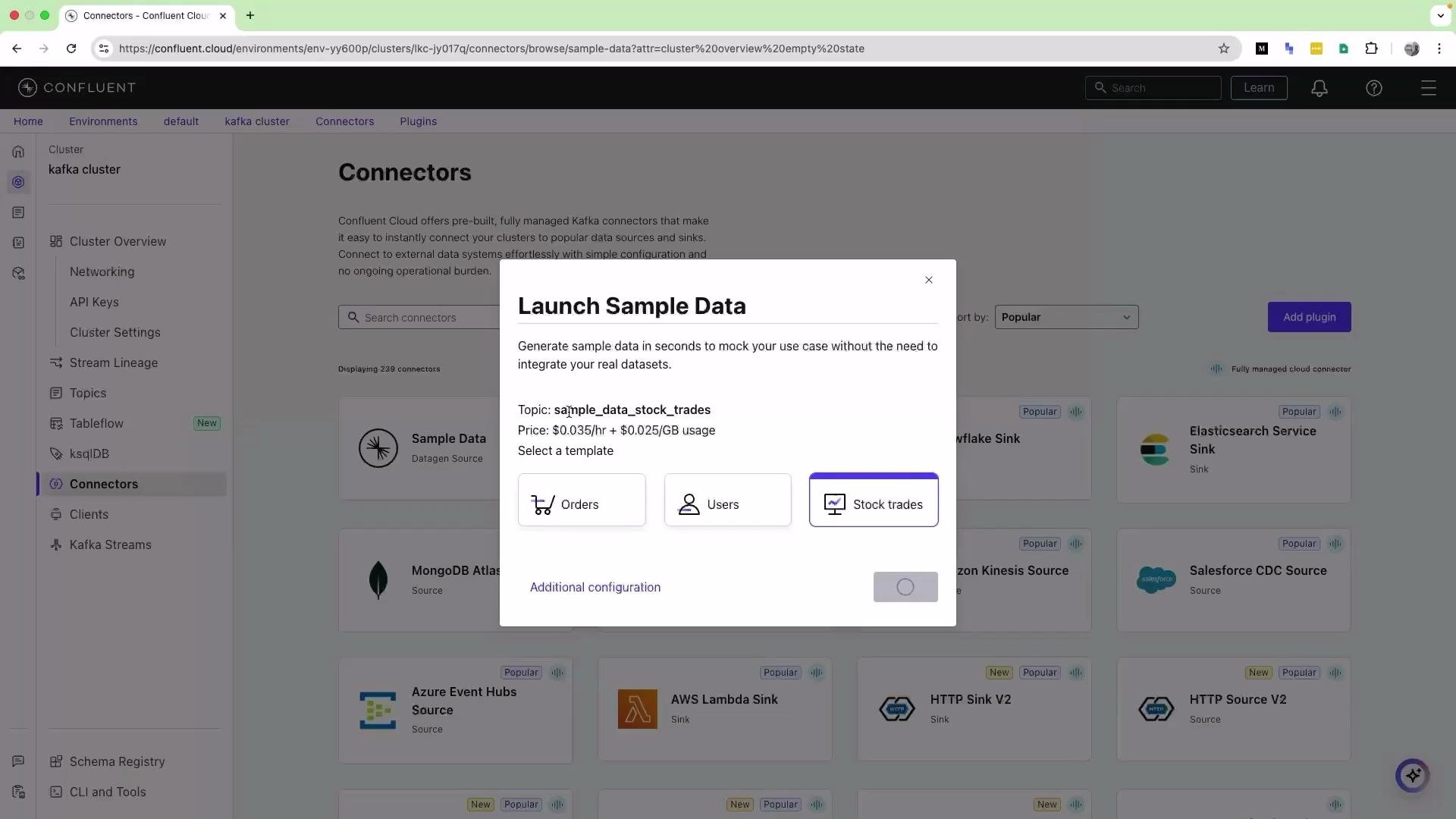Go to Home breadcrumb
Viewport: 1456px width, 819px height.
pos(28,121)
